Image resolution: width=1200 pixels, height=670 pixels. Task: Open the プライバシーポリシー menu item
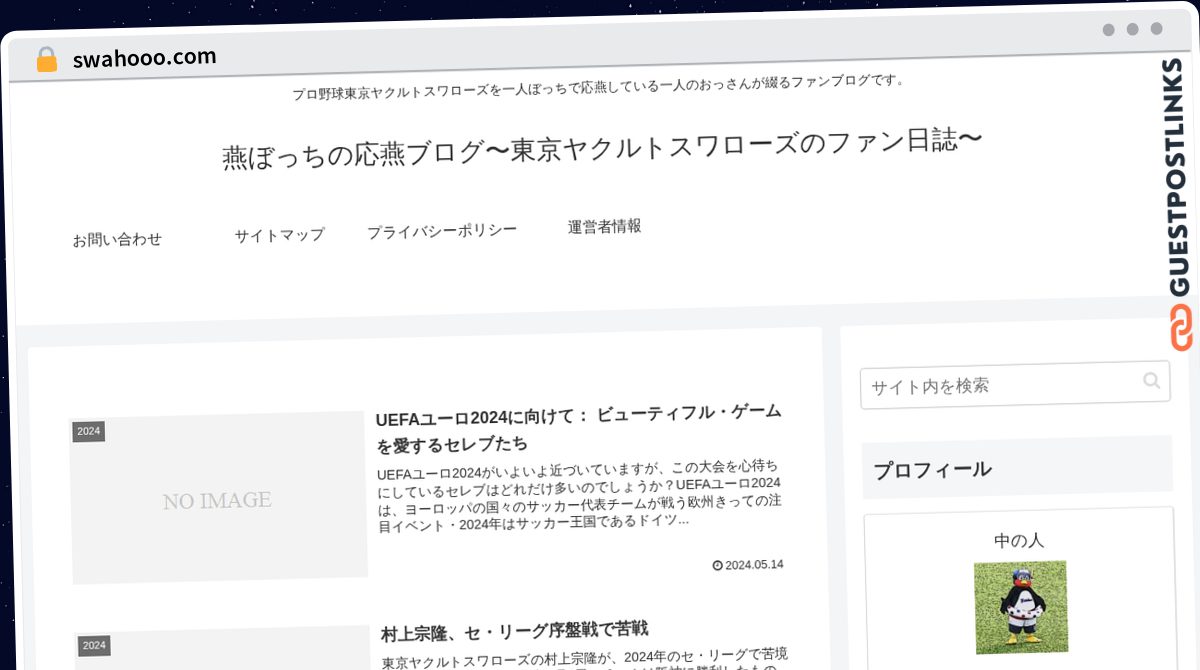coord(442,231)
